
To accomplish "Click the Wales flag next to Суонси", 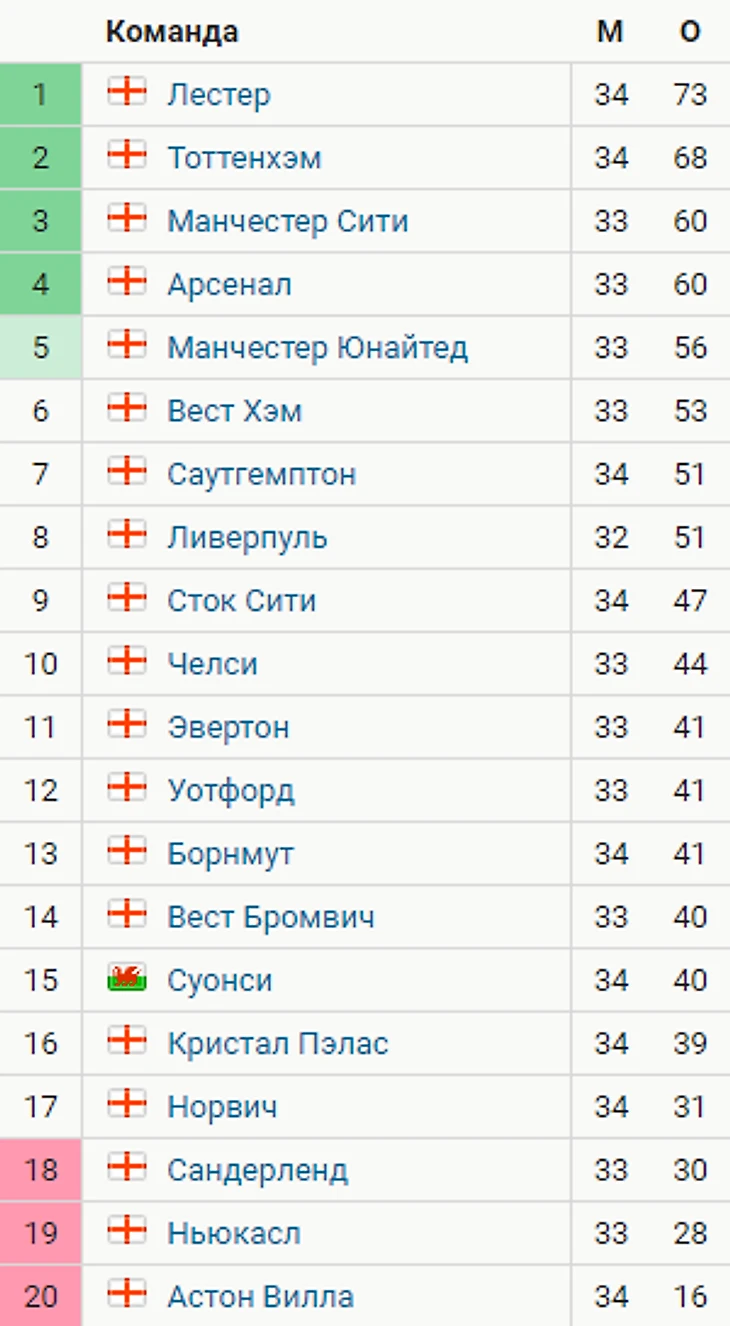I will (127, 978).
